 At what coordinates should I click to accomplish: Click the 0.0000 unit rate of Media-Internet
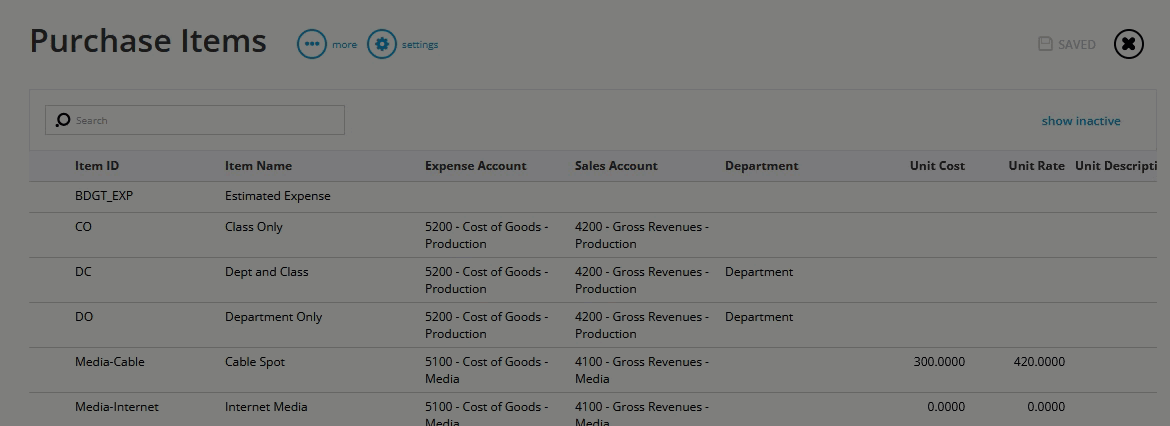click(x=1045, y=407)
